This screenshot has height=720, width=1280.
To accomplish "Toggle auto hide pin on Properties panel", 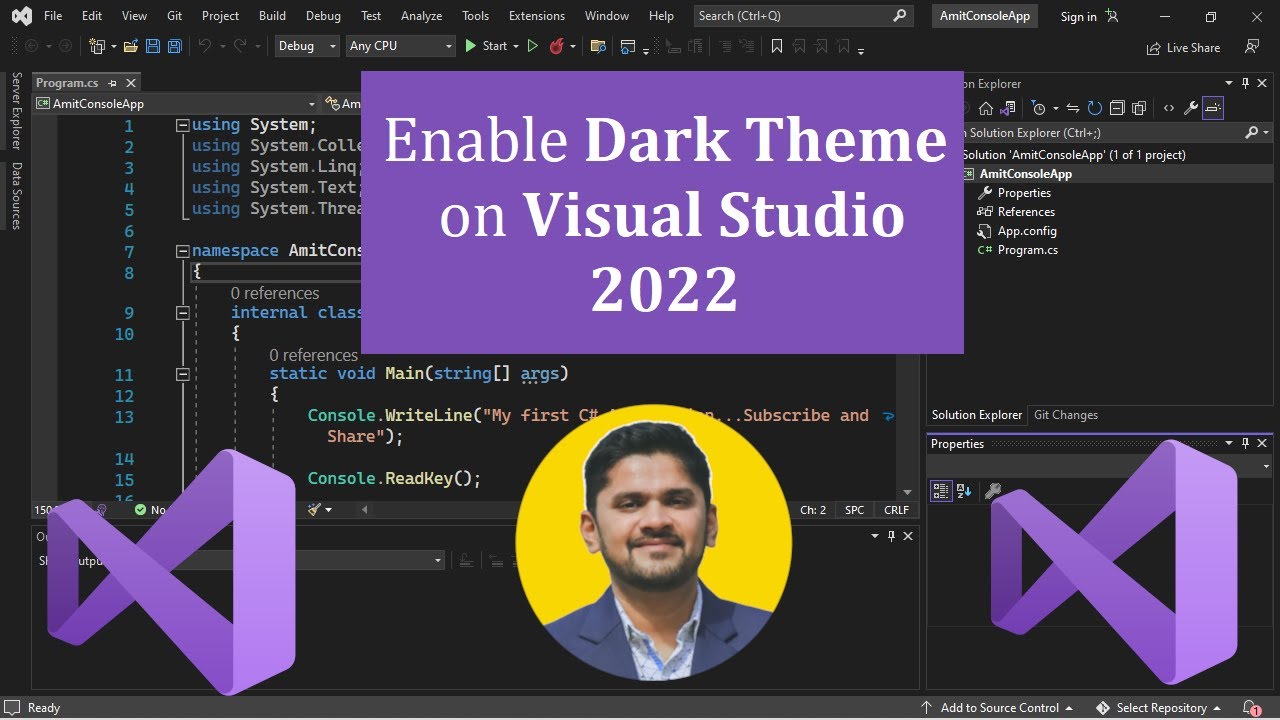I will click(1245, 443).
